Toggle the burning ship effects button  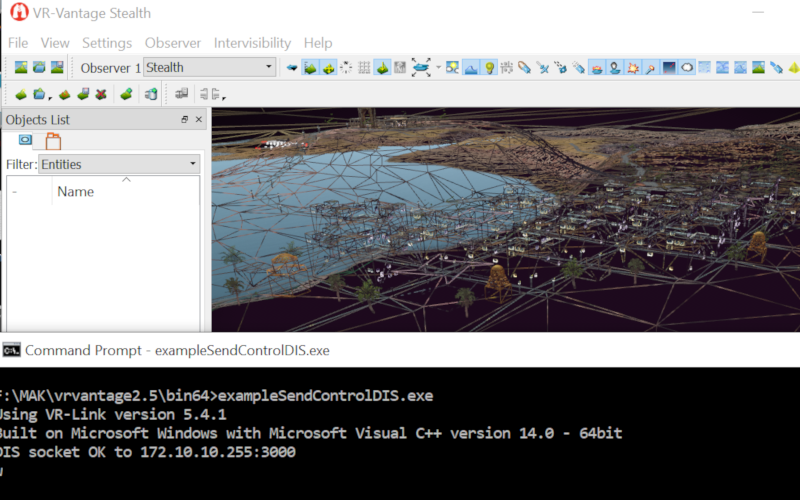(596, 67)
